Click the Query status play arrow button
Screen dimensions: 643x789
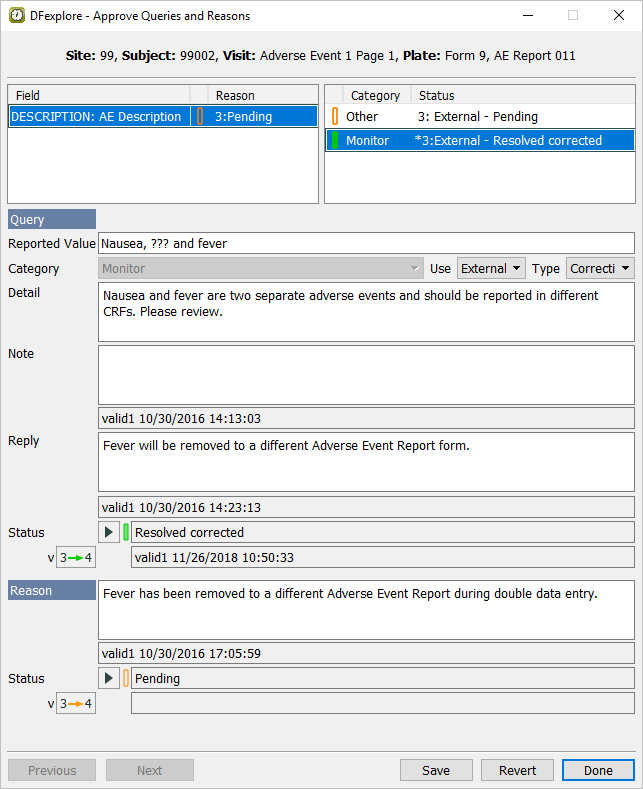tap(109, 532)
